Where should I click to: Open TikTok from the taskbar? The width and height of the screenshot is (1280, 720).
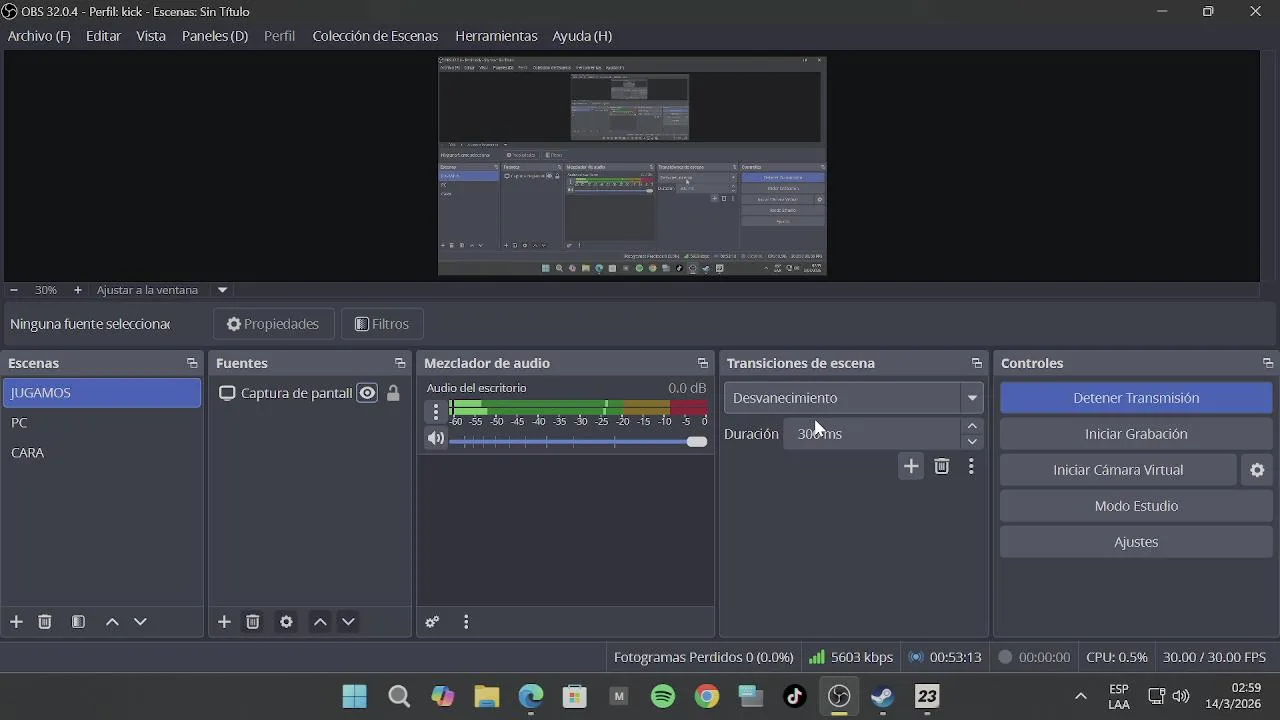pyautogui.click(x=795, y=696)
